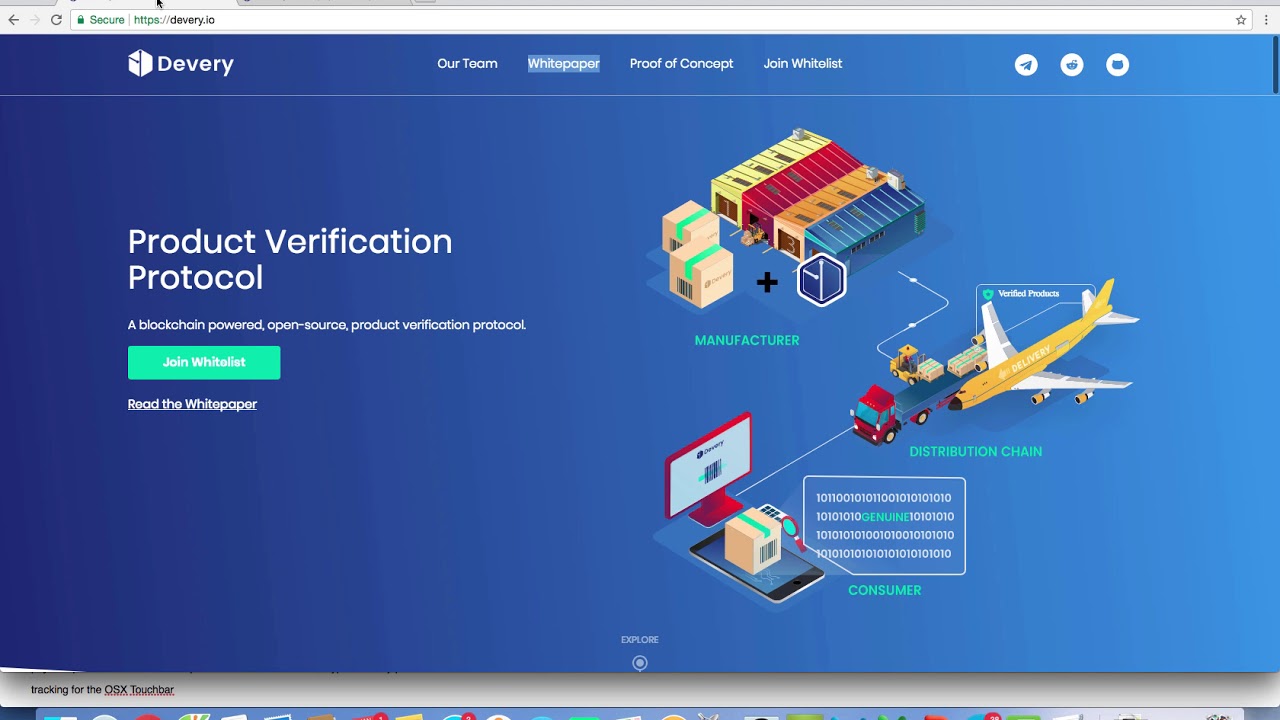Image resolution: width=1280 pixels, height=720 pixels.
Task: Click the Devery logo
Action: [x=181, y=64]
